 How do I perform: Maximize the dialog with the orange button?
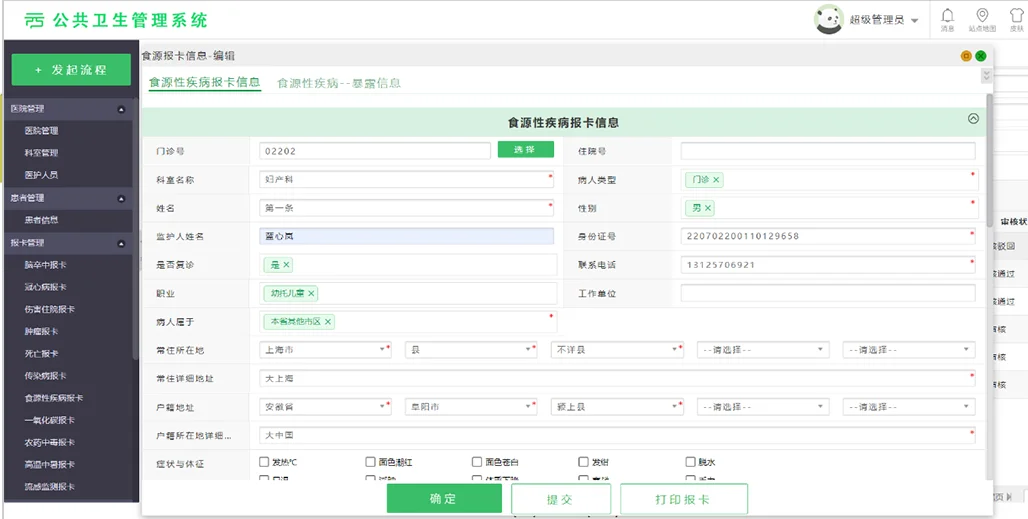pyautogui.click(x=966, y=56)
